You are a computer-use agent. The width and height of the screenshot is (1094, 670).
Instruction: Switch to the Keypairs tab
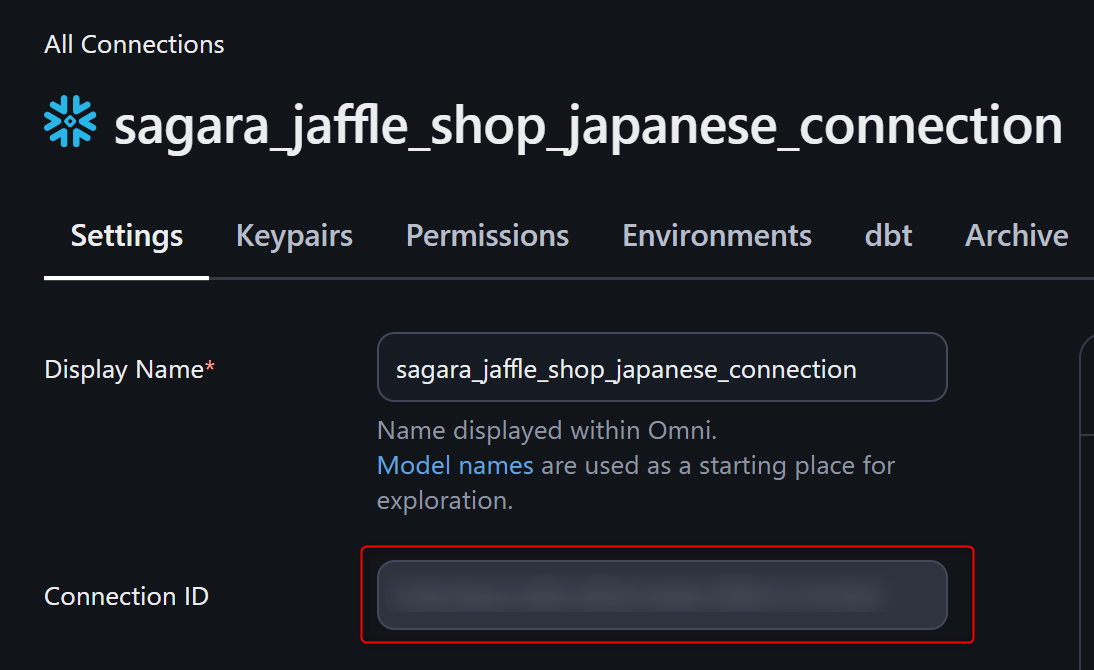(294, 236)
